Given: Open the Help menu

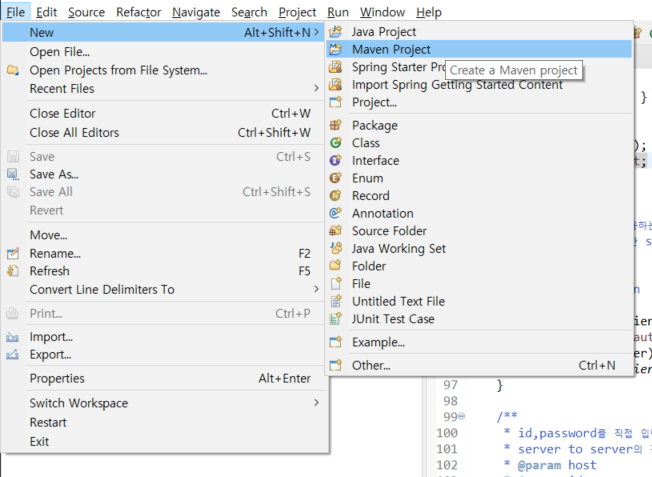Looking at the screenshot, I should pyautogui.click(x=429, y=12).
